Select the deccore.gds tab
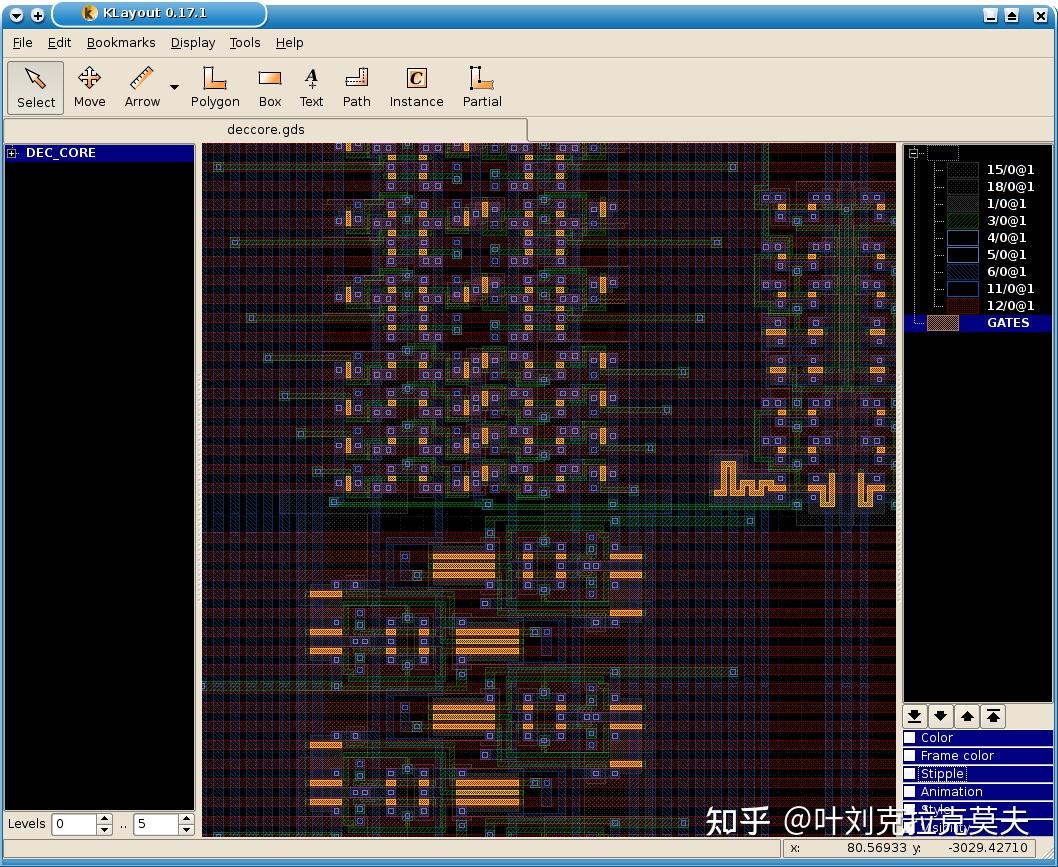The height and width of the screenshot is (867, 1058). tap(265, 129)
